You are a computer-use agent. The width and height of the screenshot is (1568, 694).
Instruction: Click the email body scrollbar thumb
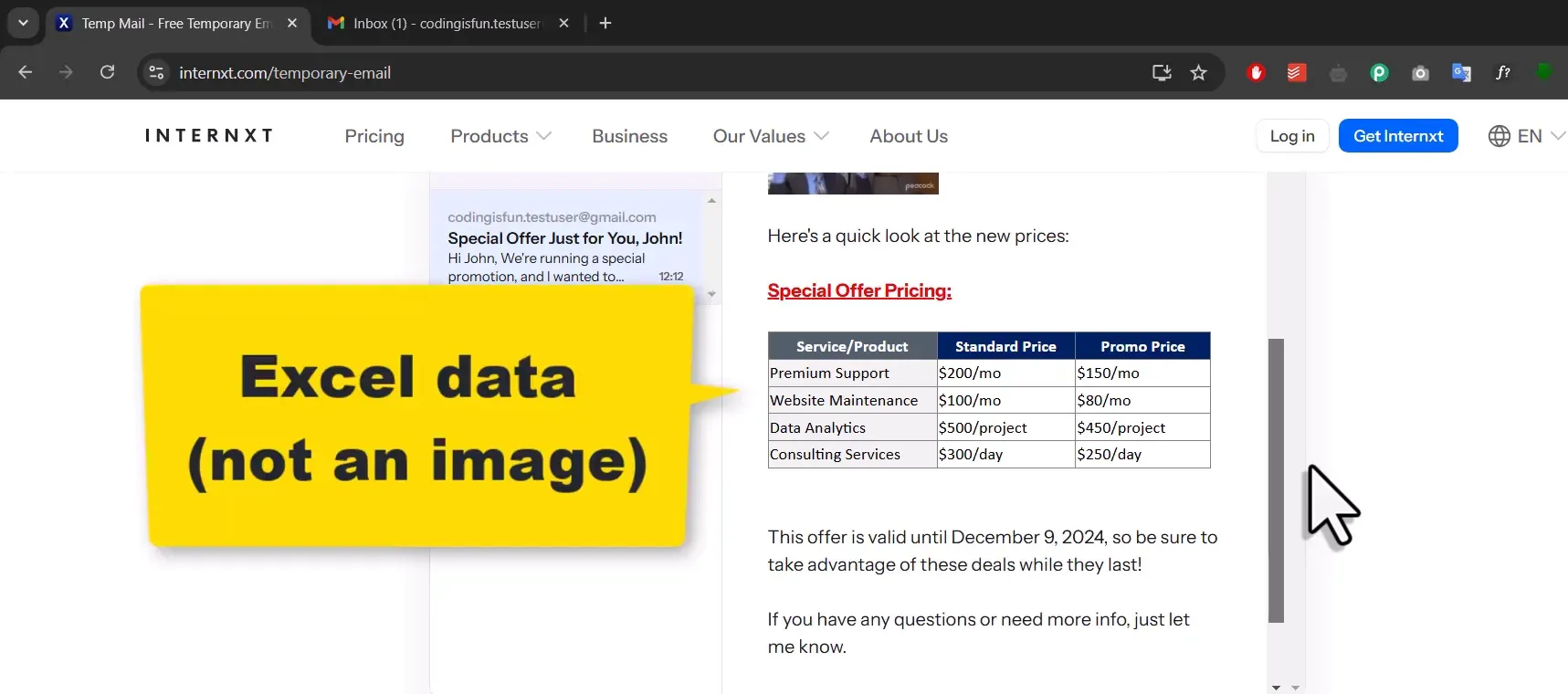[x=1277, y=480]
